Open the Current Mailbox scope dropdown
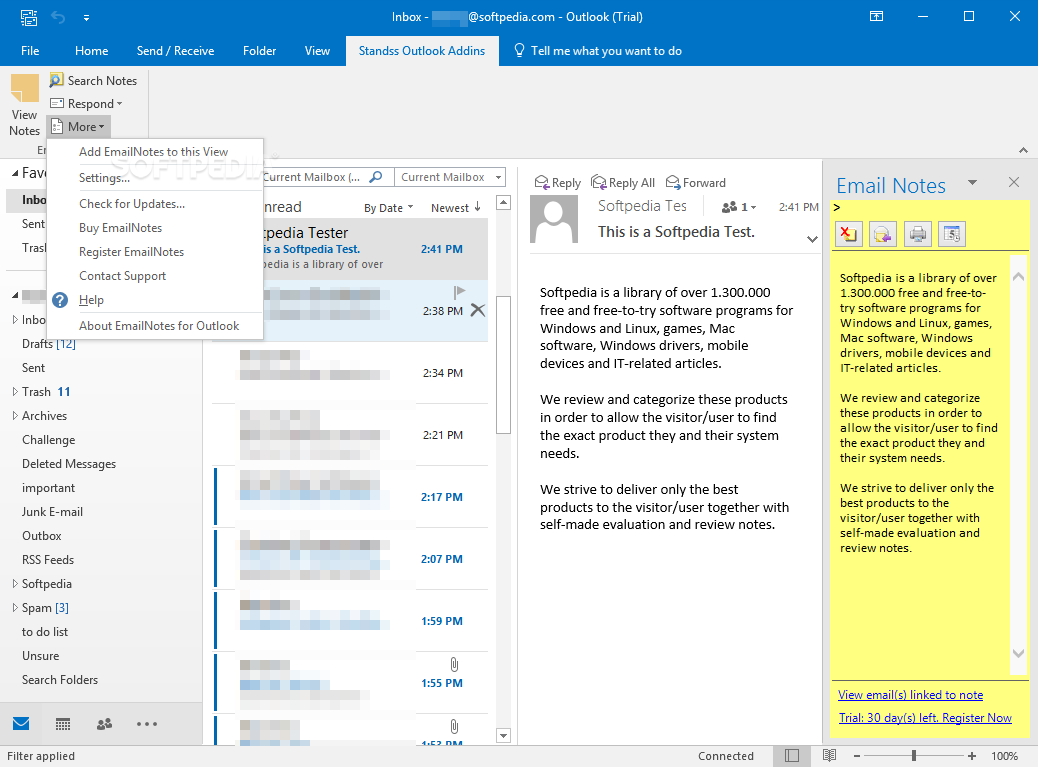The width and height of the screenshot is (1038, 767). coord(450,177)
